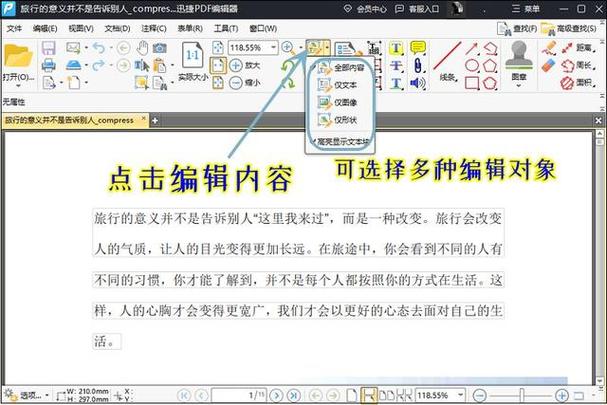Image resolution: width=607 pixels, height=405 pixels.
Task: Choose 全部内容 from the edit dropdown
Action: (x=341, y=68)
